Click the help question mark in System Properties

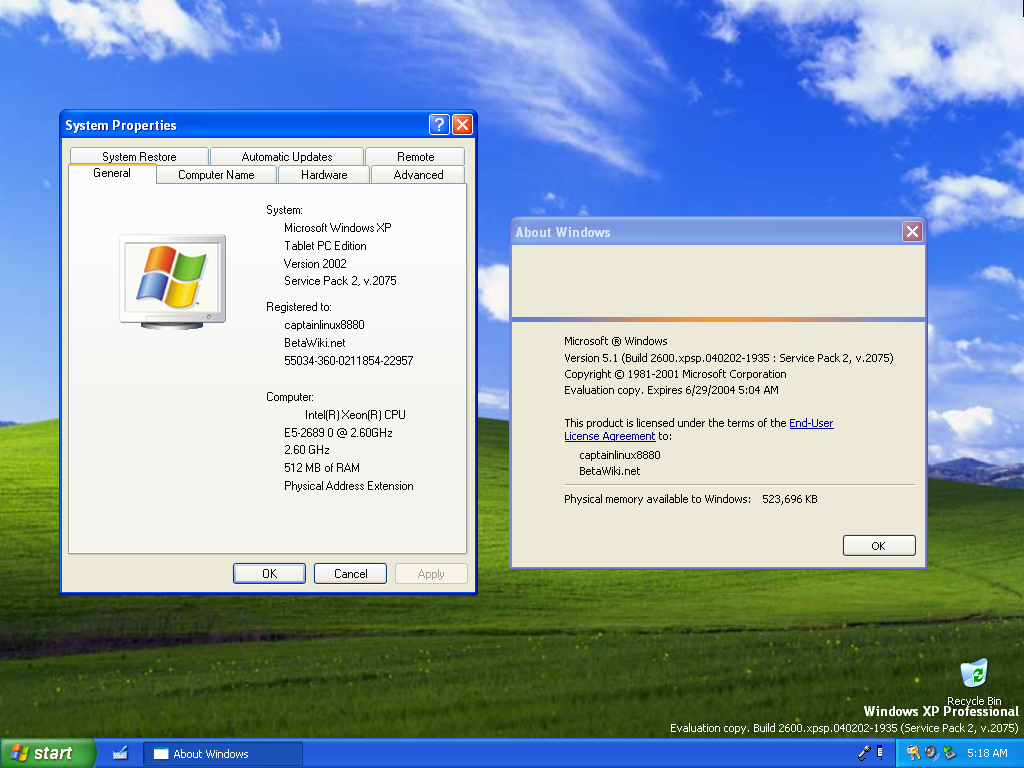[x=439, y=125]
